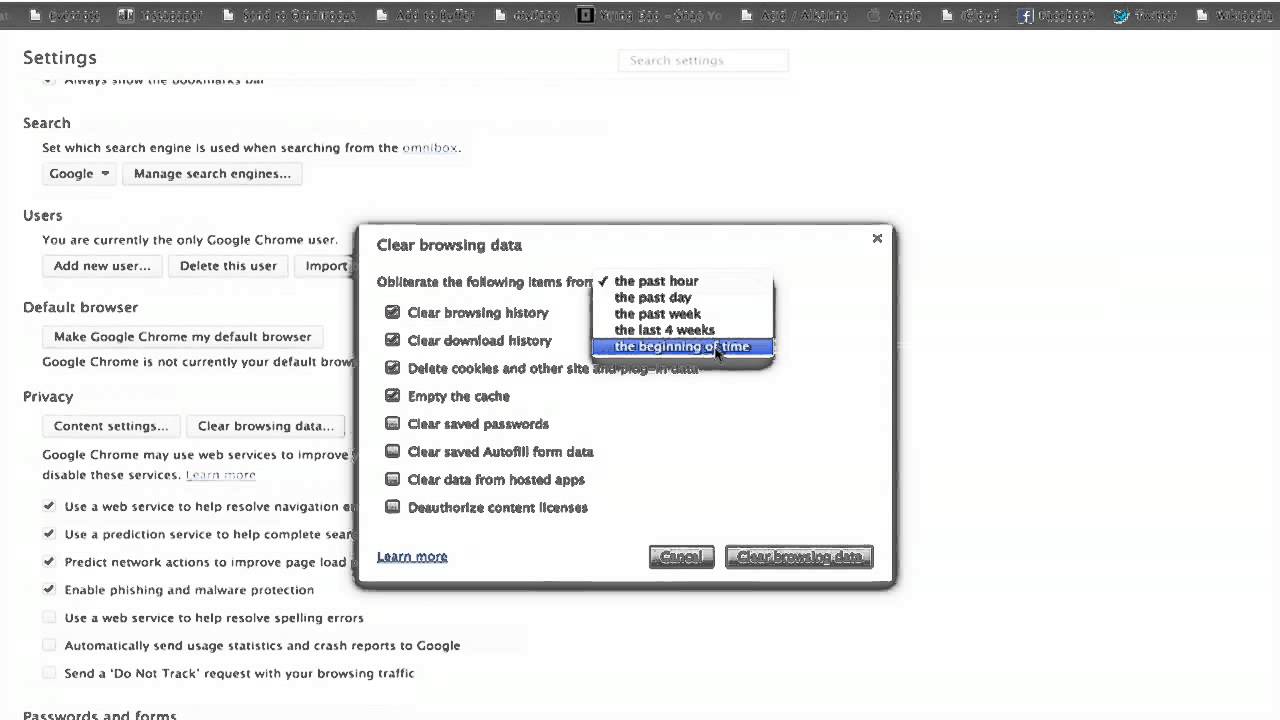Toggle the prediction service checkbox
Image resolution: width=1280 pixels, height=720 pixels.
49,534
